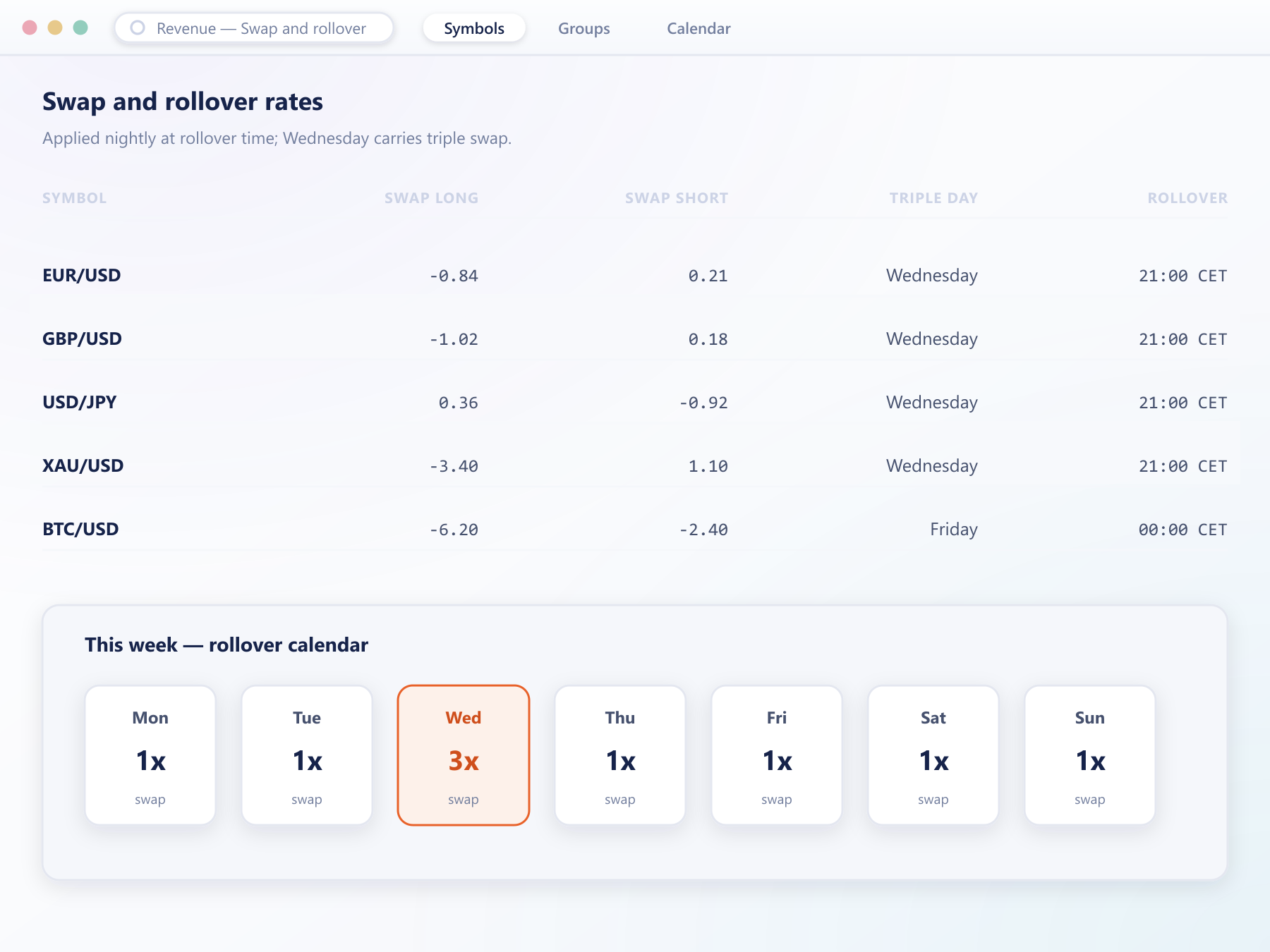
Task: Click the Revenue — Swap and rollover field
Action: pyautogui.click(x=254, y=28)
